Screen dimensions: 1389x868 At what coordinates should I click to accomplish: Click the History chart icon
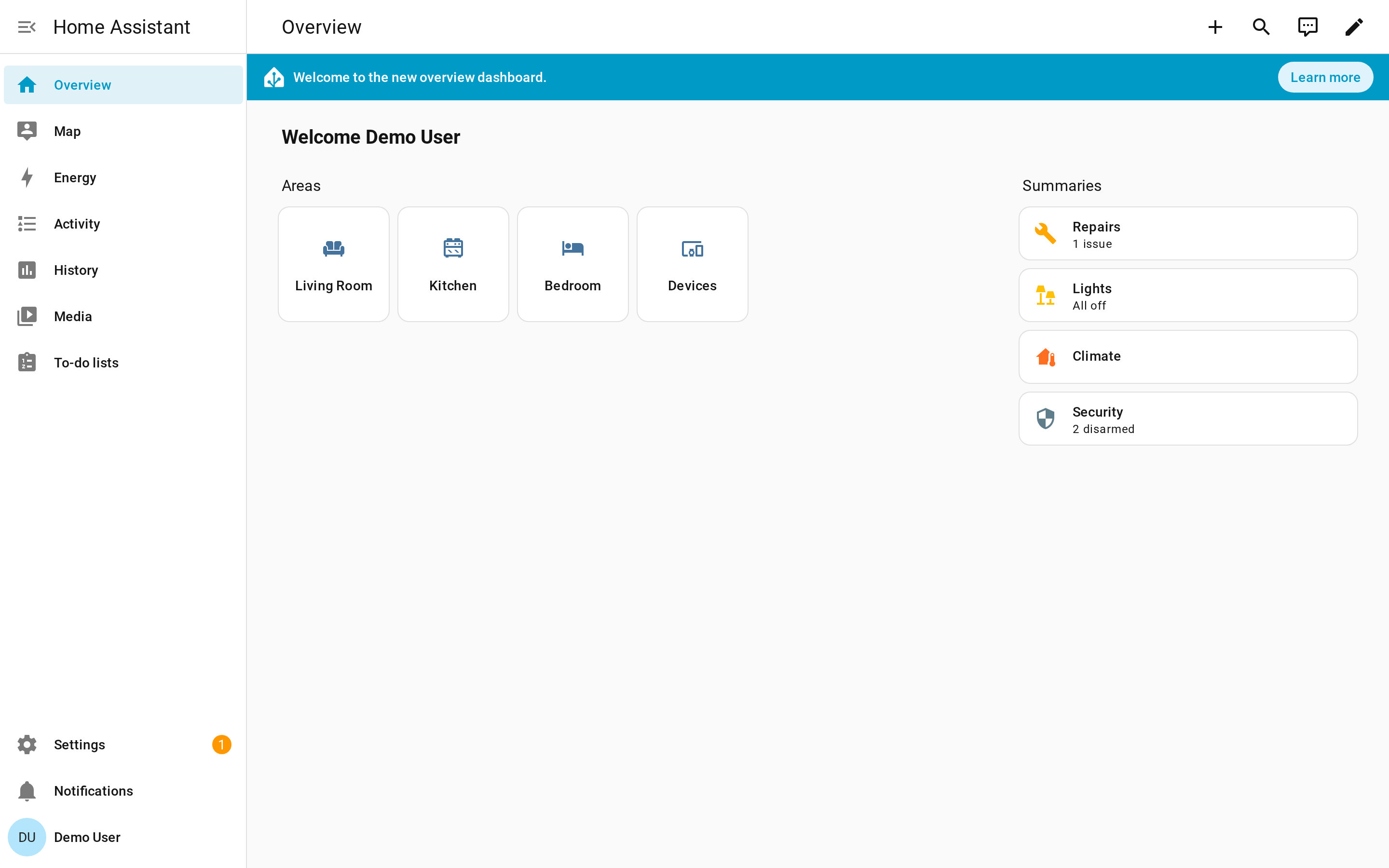[x=27, y=270]
